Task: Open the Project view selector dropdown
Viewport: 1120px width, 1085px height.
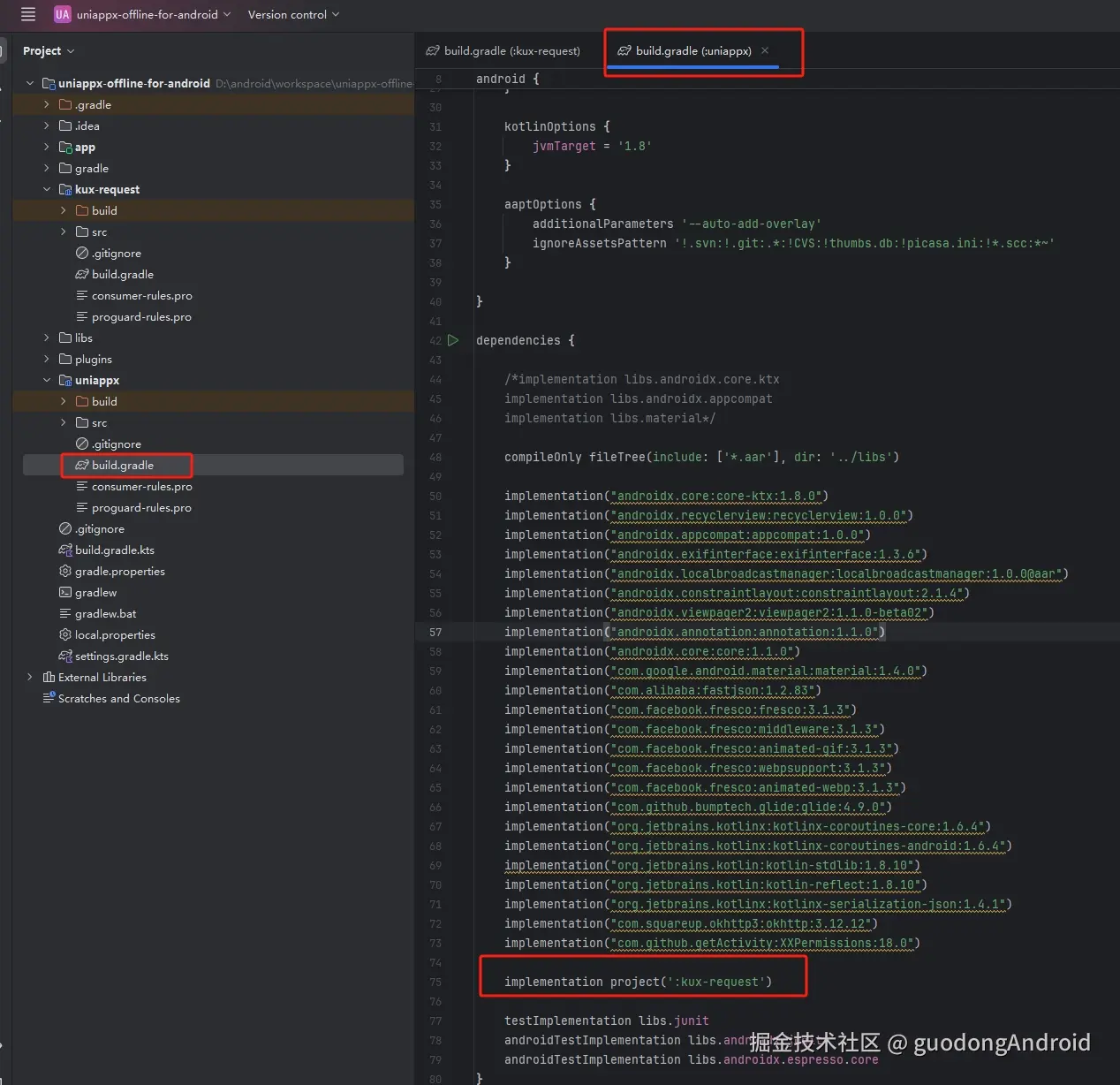Action: pyautogui.click(x=49, y=50)
